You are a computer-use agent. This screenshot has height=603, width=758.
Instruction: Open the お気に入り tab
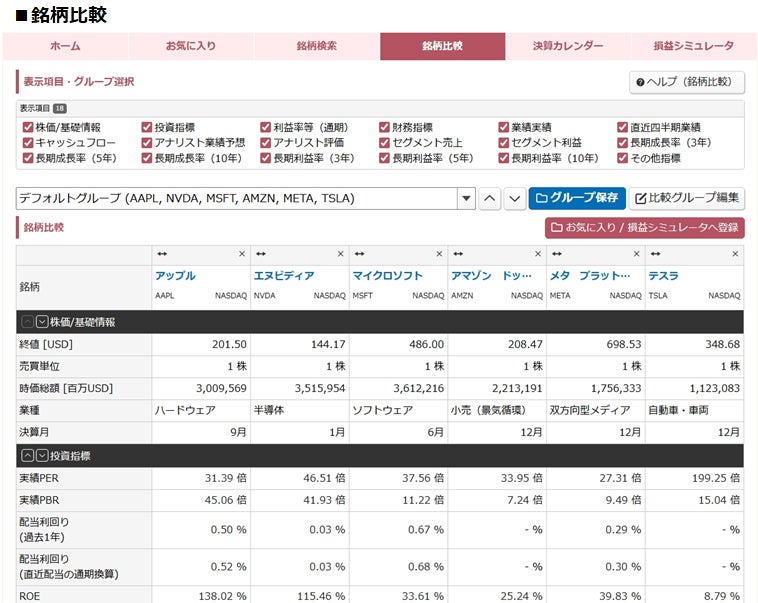tap(191, 46)
